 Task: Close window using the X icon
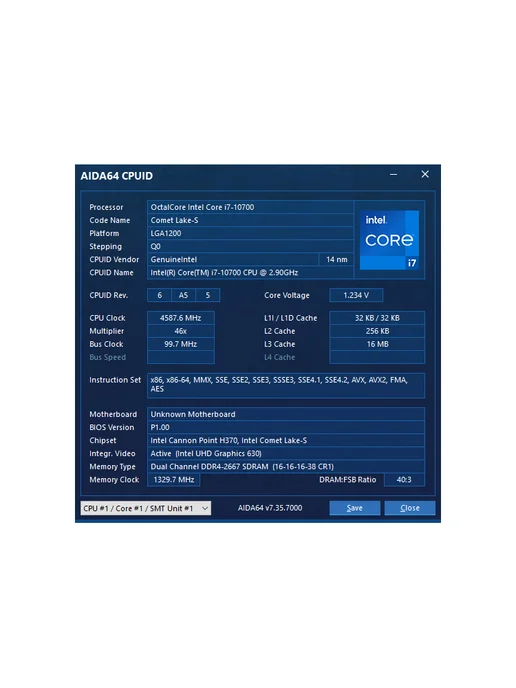point(425,175)
